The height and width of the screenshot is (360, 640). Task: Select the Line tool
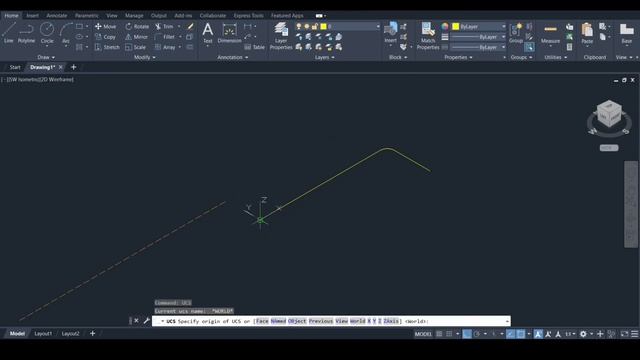(9, 33)
